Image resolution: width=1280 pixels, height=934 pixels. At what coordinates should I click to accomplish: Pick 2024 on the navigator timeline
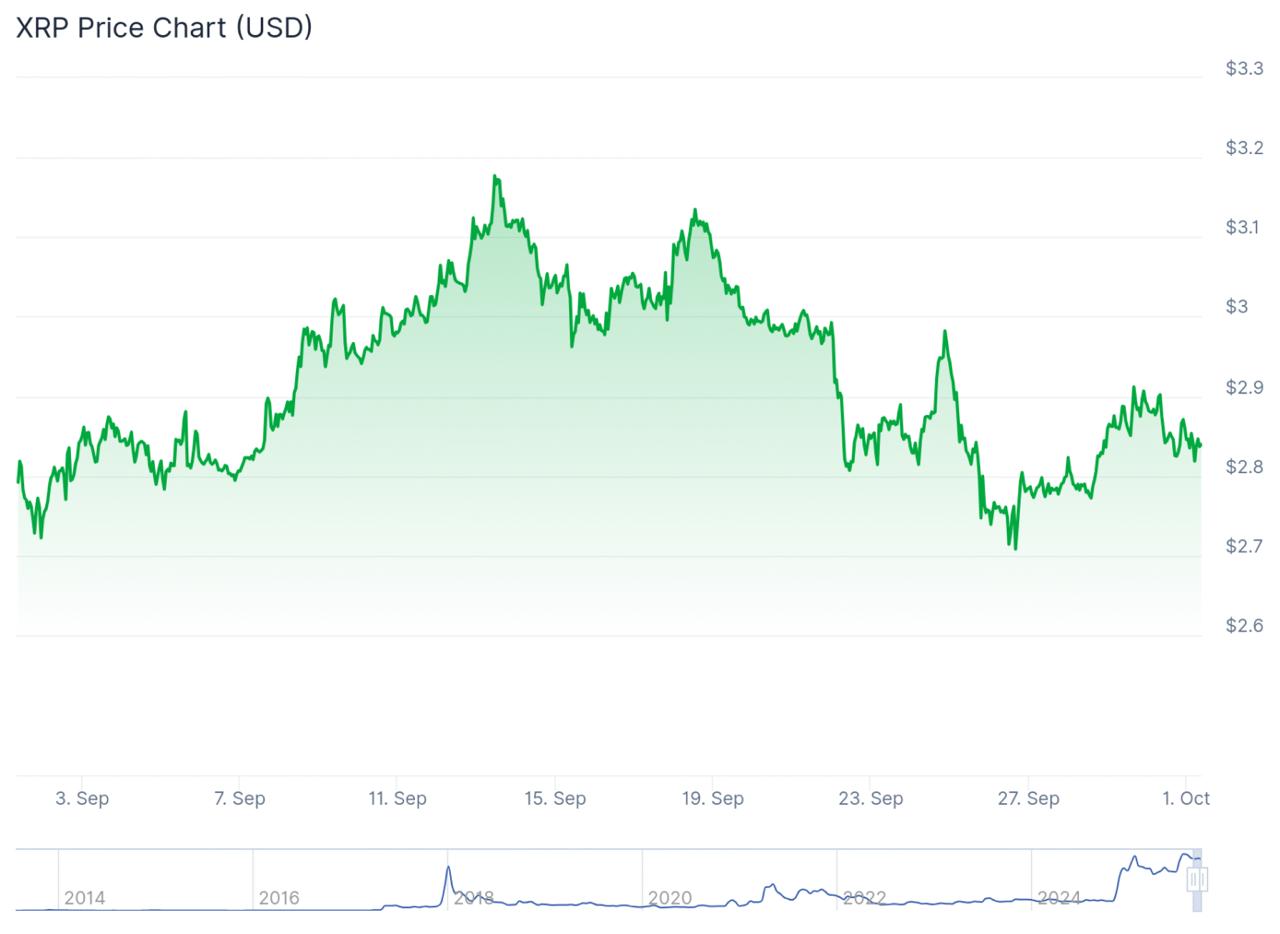tap(1059, 898)
